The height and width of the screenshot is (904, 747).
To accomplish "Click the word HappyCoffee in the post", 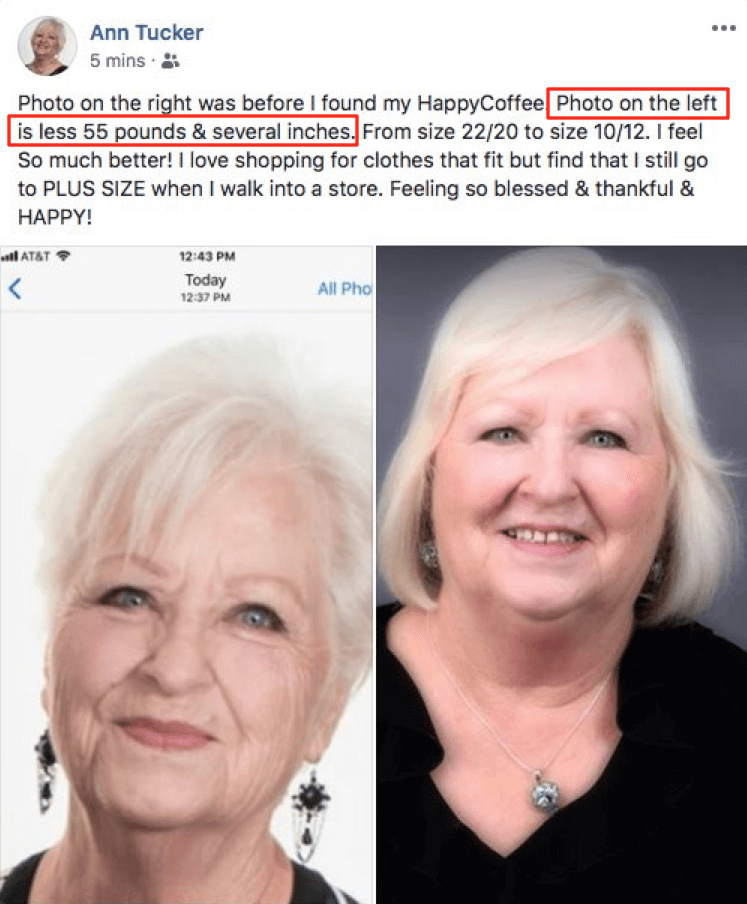I will (480, 103).
